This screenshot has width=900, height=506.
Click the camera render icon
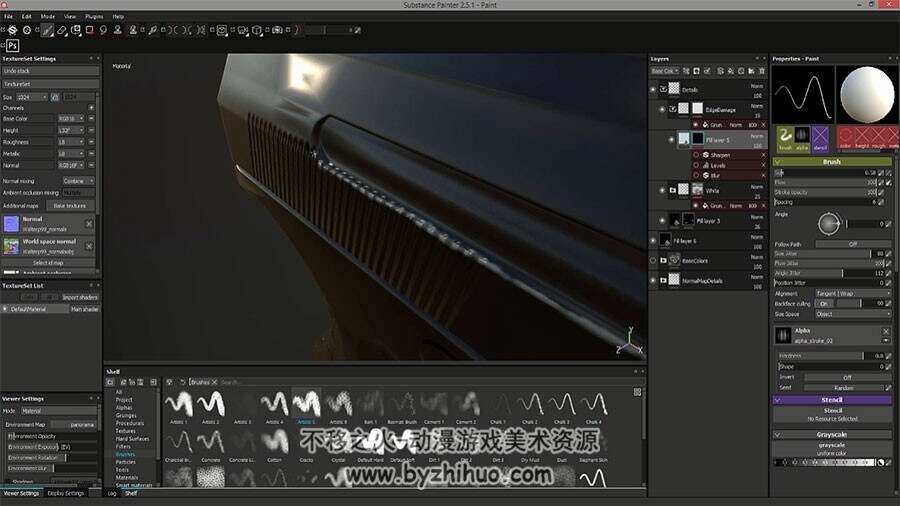point(277,30)
